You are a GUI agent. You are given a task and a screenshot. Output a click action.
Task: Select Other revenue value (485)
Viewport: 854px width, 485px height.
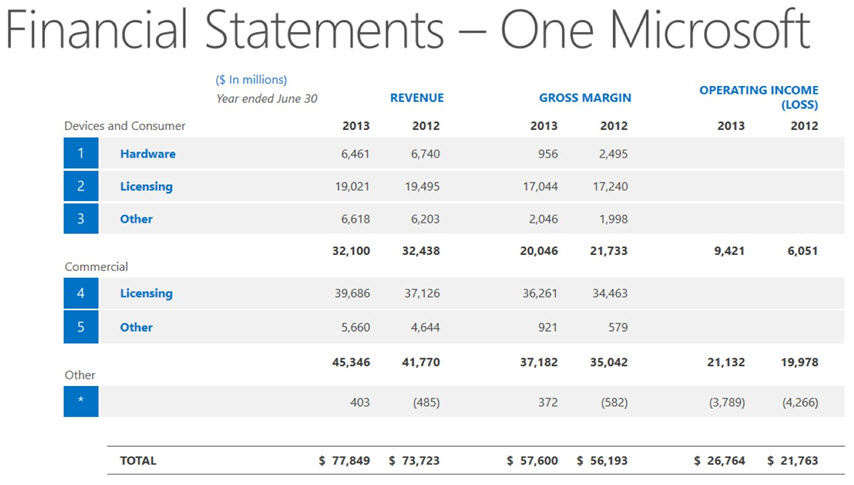click(426, 402)
